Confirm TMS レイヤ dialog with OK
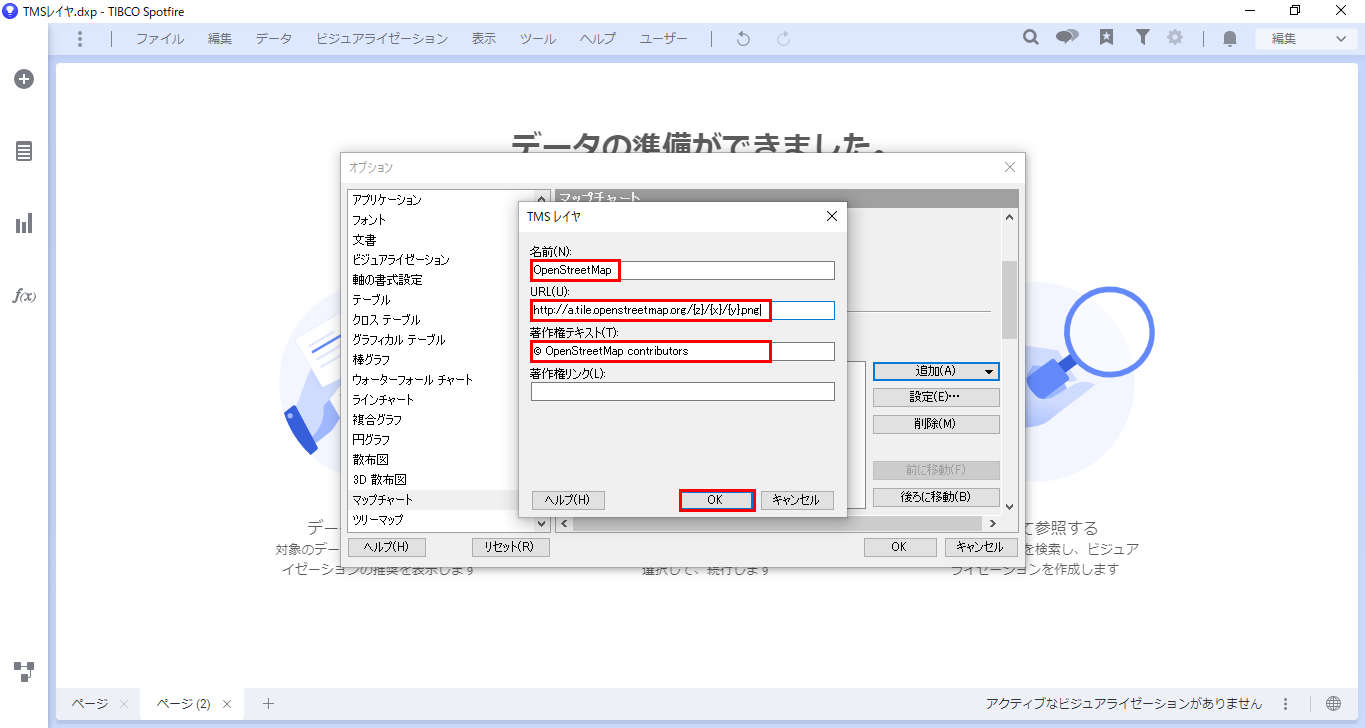The width and height of the screenshot is (1365, 728). (x=716, y=500)
